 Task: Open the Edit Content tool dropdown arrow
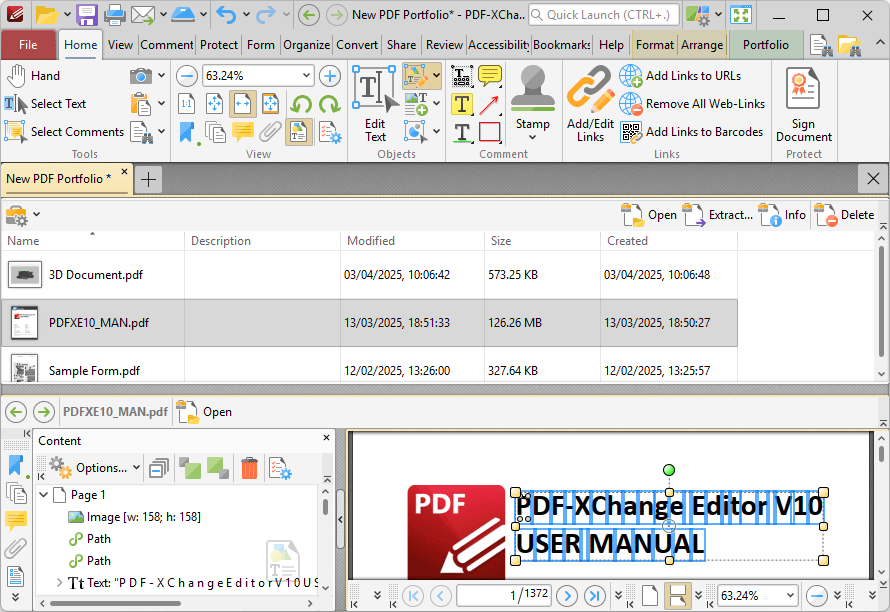(436, 76)
